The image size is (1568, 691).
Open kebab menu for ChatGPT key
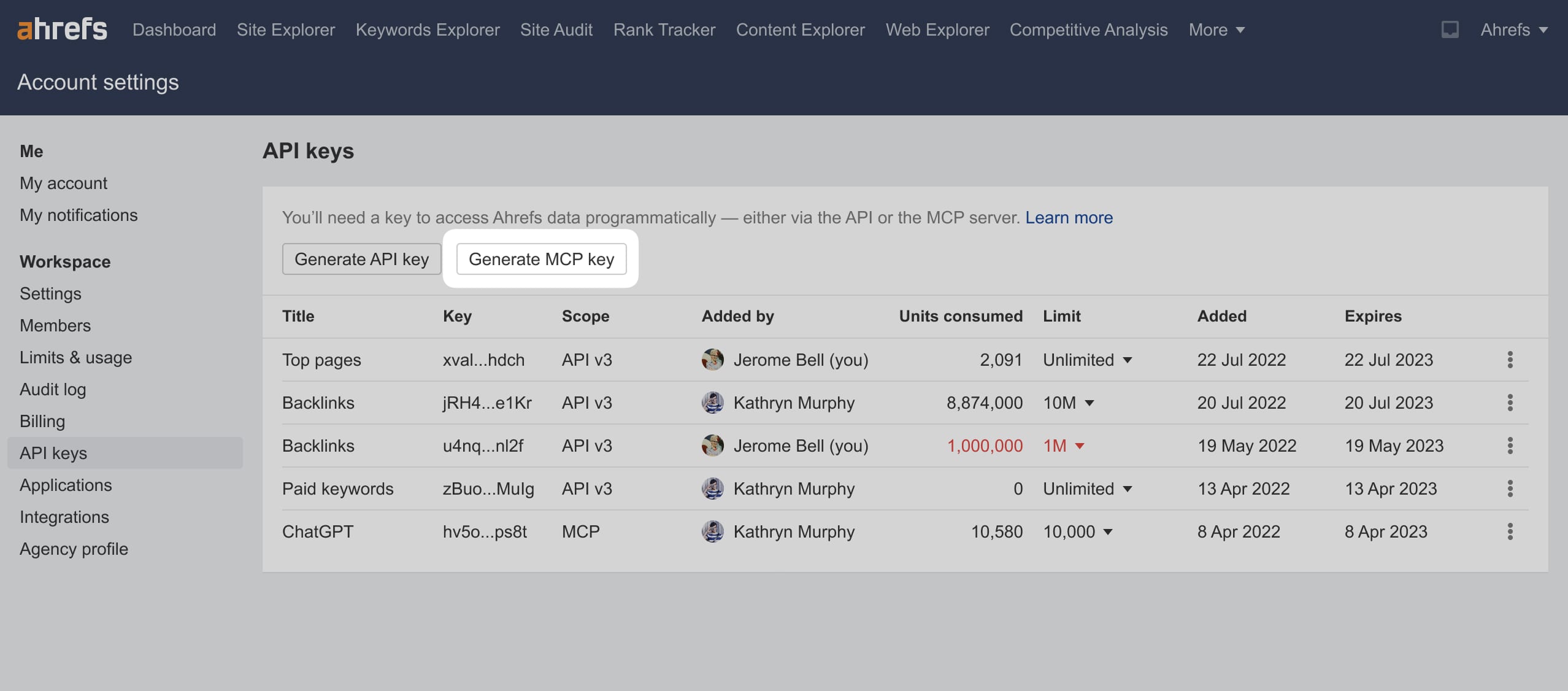[1510, 531]
